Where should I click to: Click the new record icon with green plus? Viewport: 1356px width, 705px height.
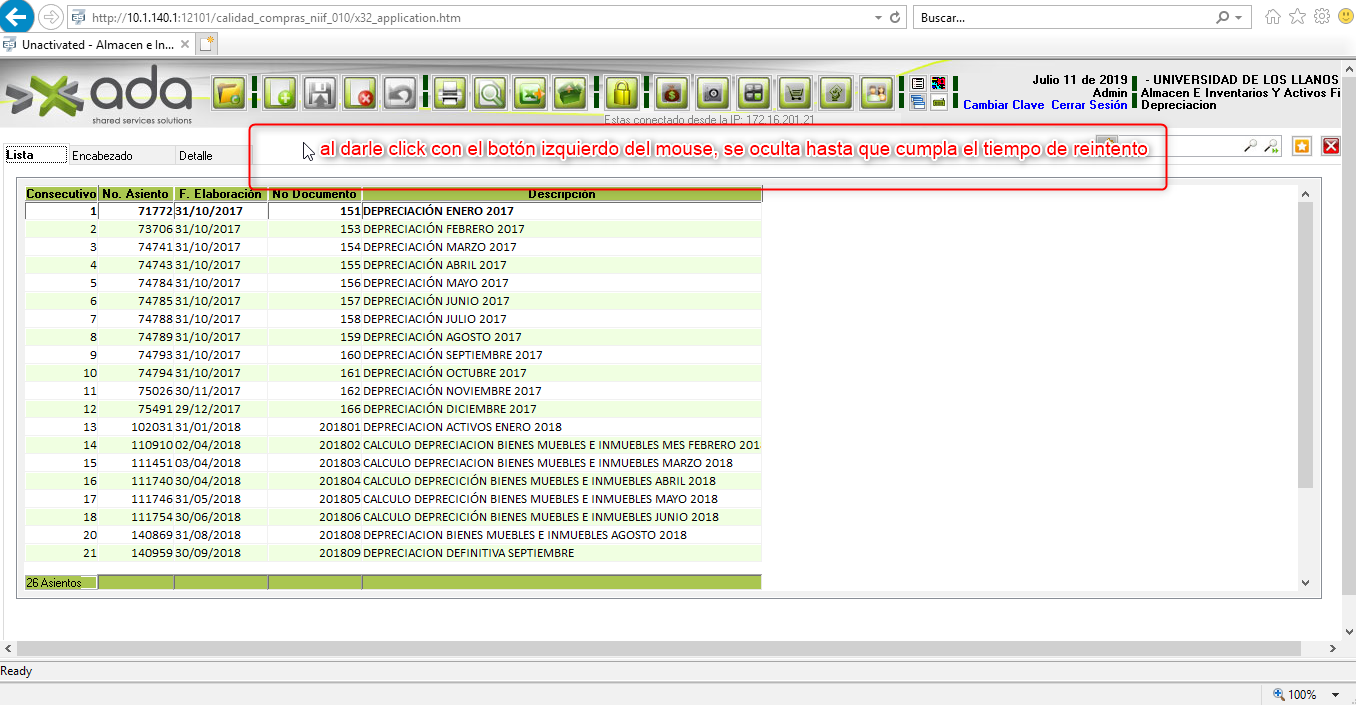point(279,93)
